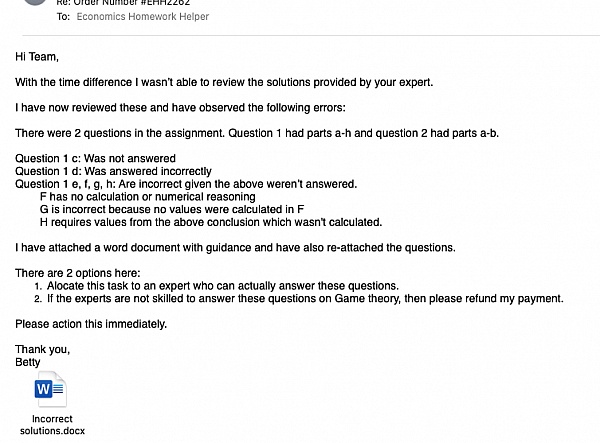Click the sender avatar circle
Image resolution: width=600 pixels, height=443 pixels.
pos(36,5)
